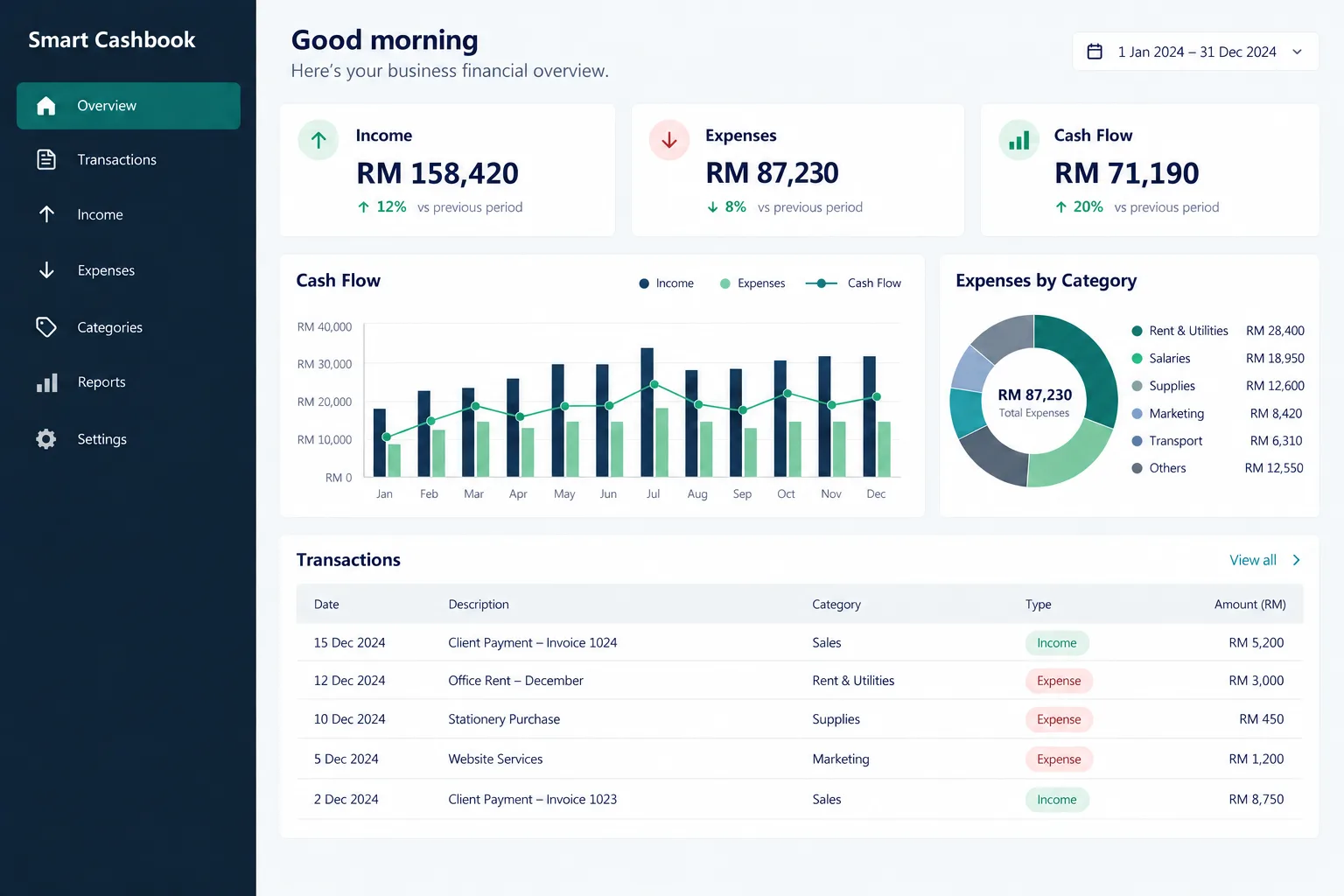Screen dimensions: 1344x896
Task: Click the chevron arrow beside View all
Action: pos(1297,560)
